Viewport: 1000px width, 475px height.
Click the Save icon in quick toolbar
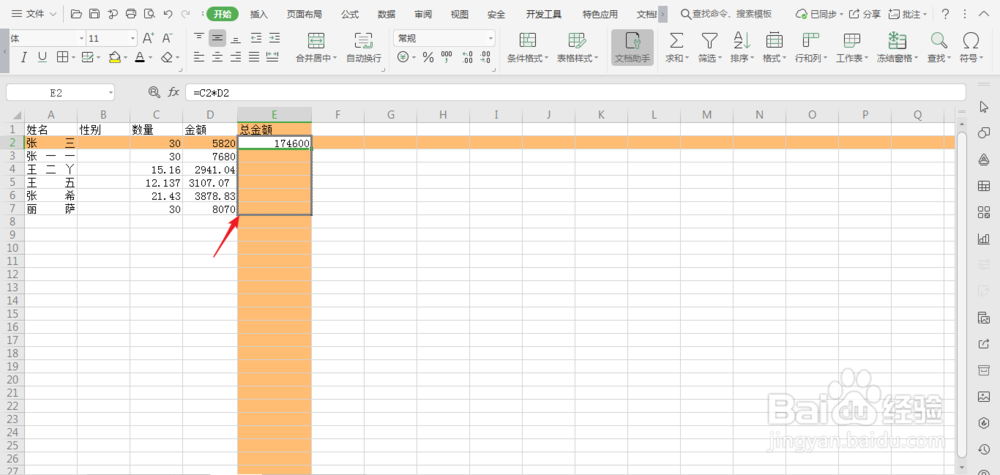[94, 13]
